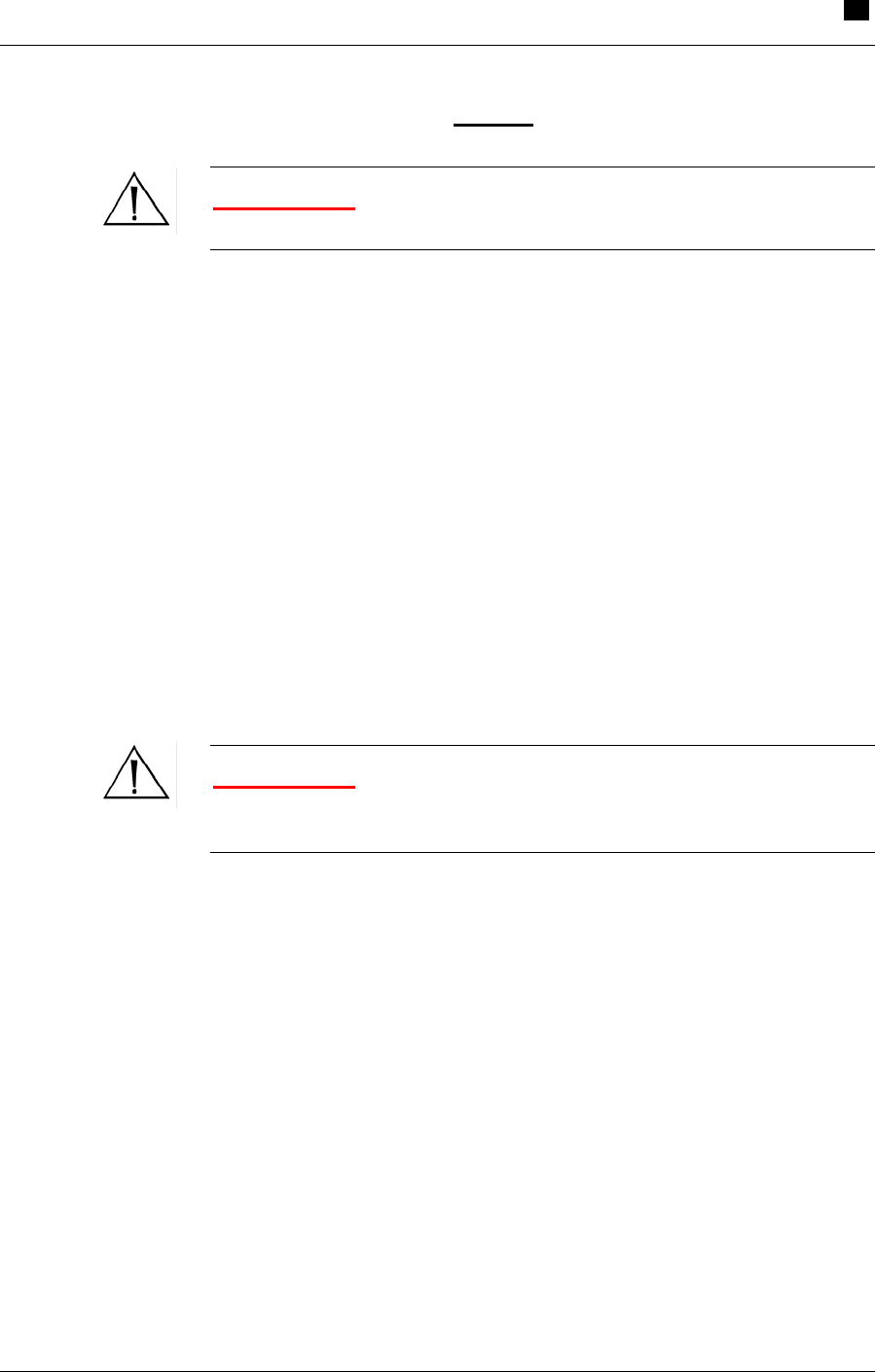Select the bottom border of the upper caution box
This screenshot has width=875, height=1372.
coord(543,250)
